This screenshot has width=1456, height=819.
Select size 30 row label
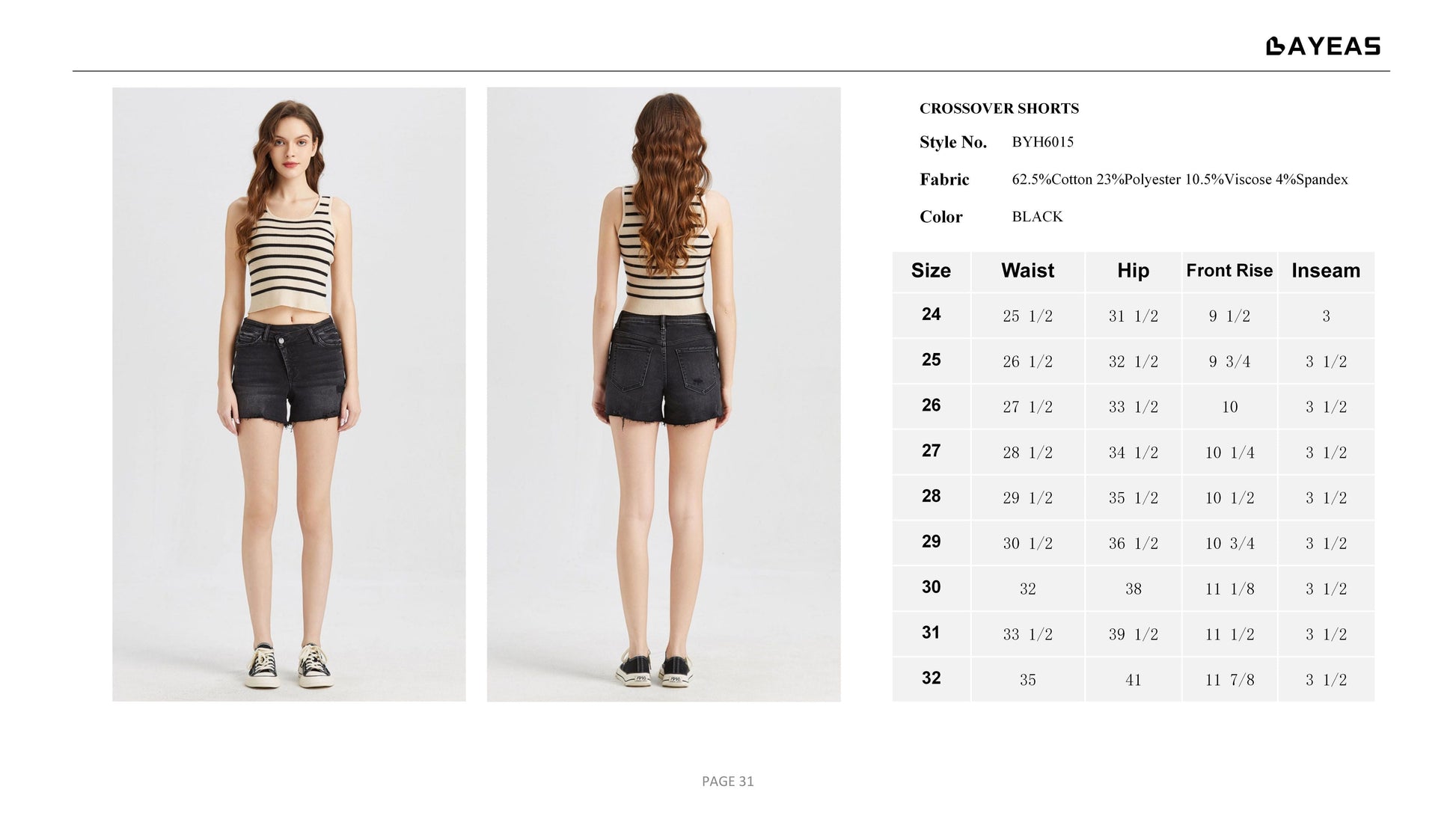point(931,587)
